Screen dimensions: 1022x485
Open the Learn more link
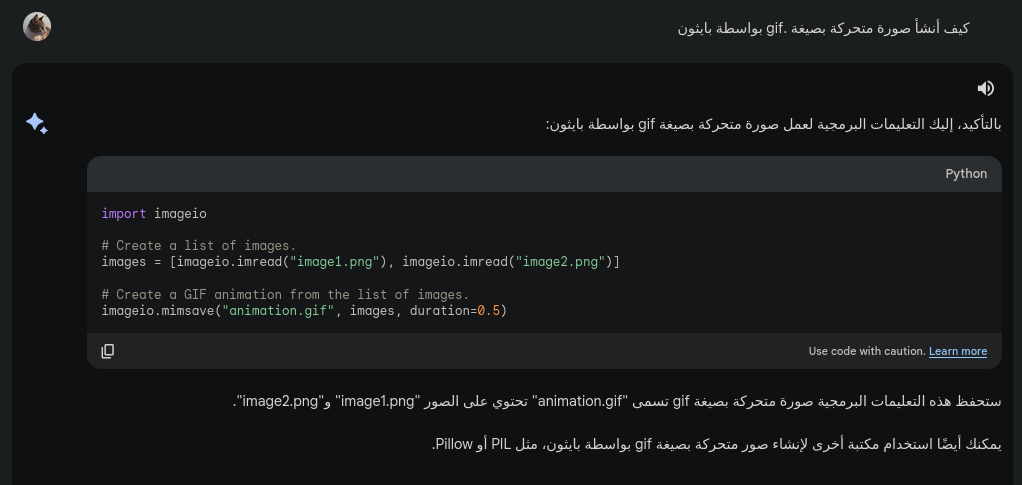[957, 351]
